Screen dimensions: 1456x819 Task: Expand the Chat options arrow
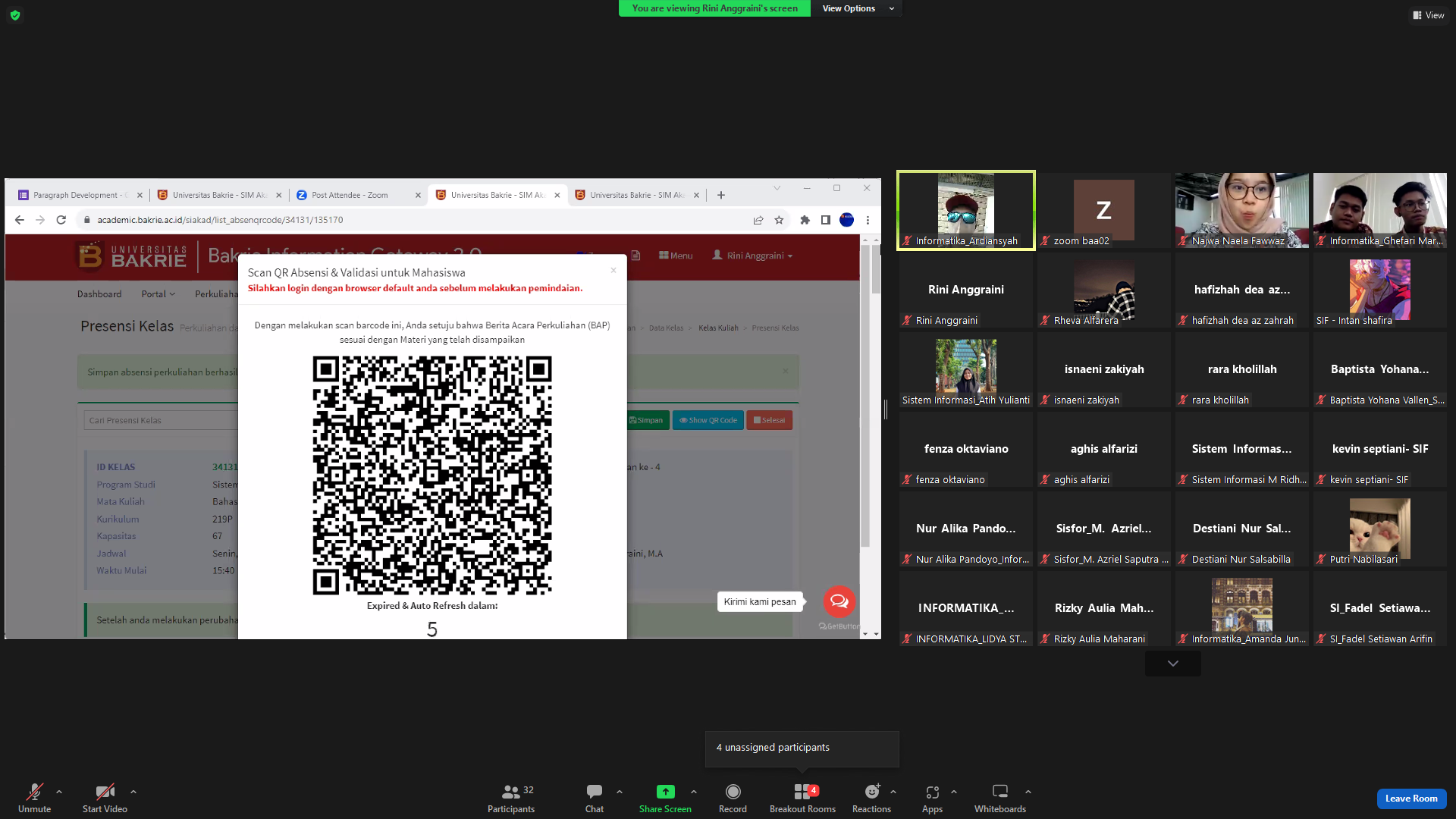pyautogui.click(x=620, y=792)
